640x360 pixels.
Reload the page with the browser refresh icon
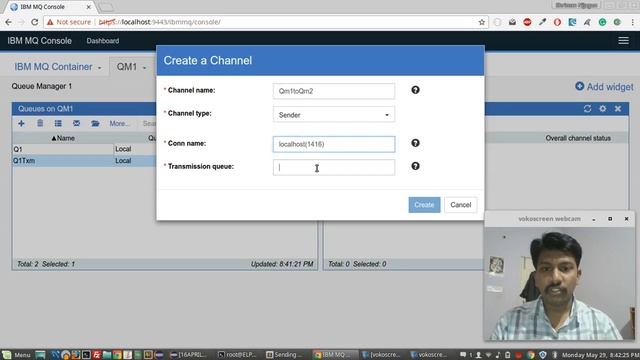pyautogui.click(x=34, y=22)
